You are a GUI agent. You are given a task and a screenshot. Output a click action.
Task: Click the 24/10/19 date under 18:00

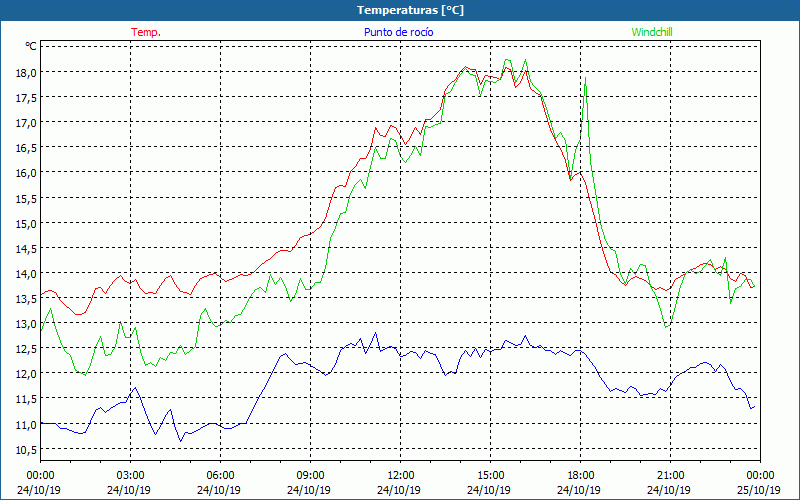point(580,490)
